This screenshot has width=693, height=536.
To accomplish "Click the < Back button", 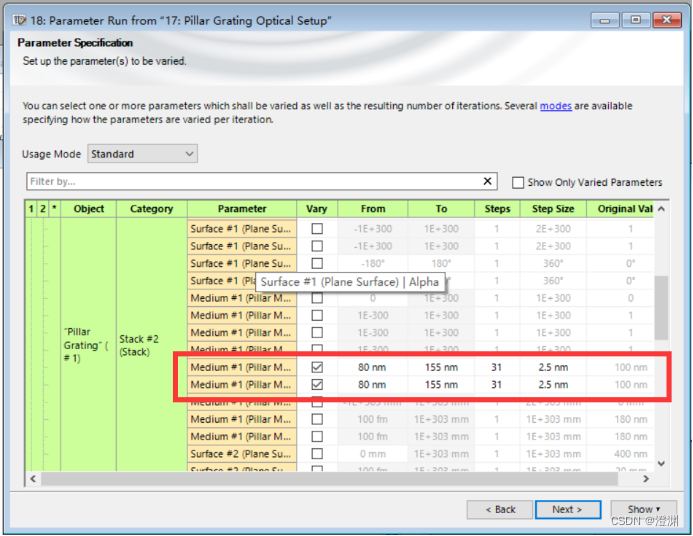I will click(x=500, y=509).
